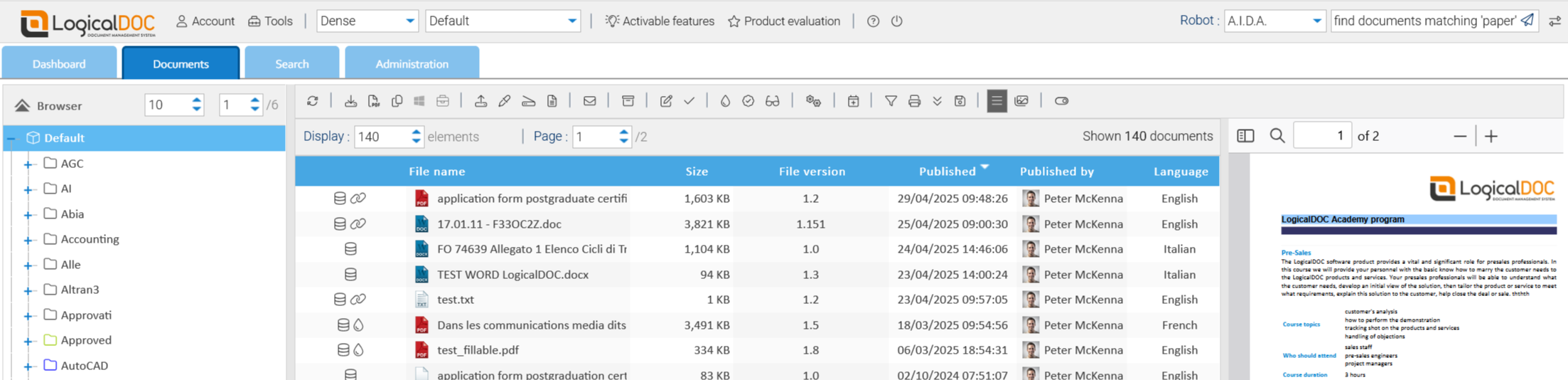Image resolution: width=1568 pixels, height=380 pixels.
Task: Toggle the switch at toolbar end
Action: [1061, 101]
